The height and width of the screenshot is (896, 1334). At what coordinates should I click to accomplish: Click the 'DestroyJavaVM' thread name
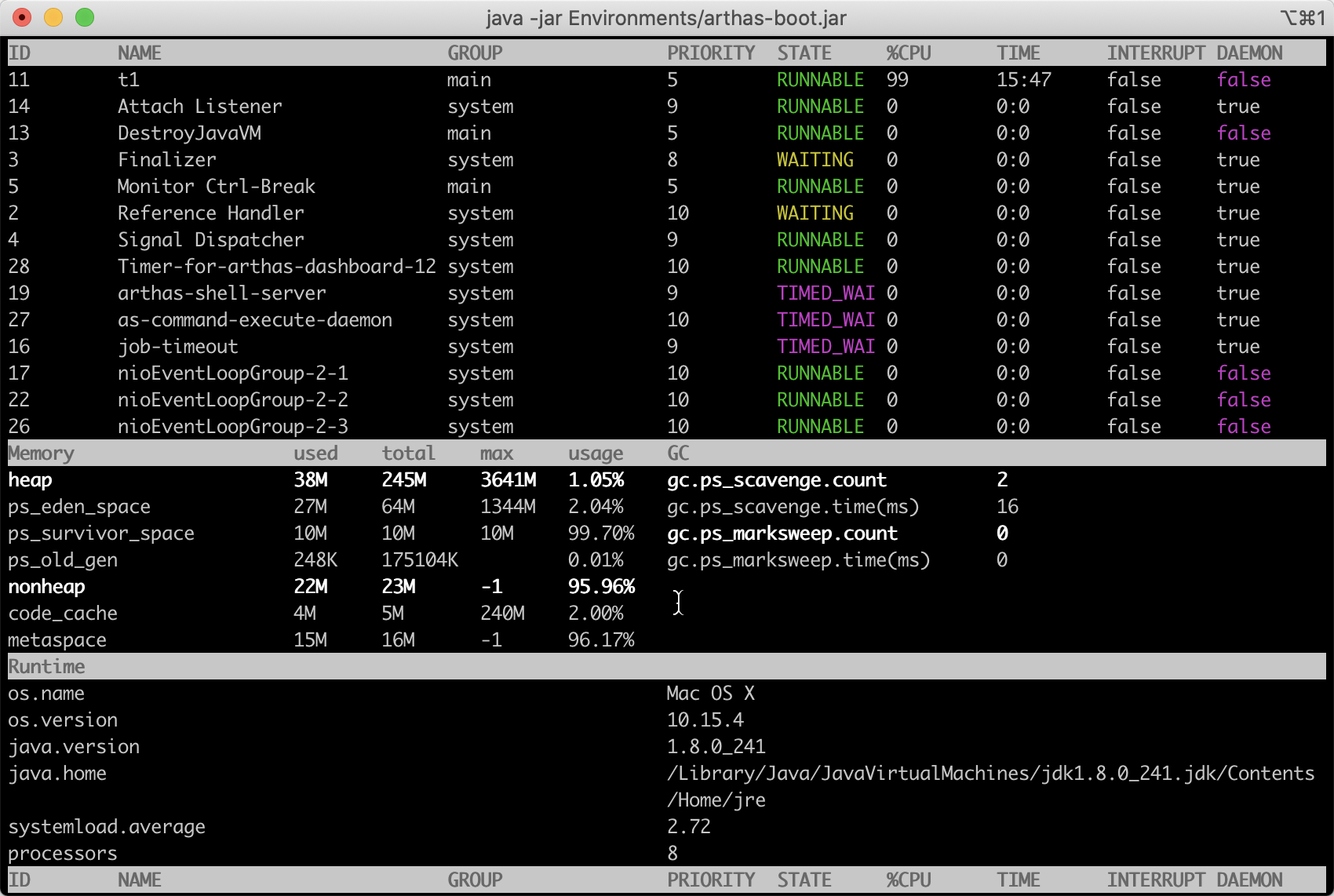click(x=189, y=133)
